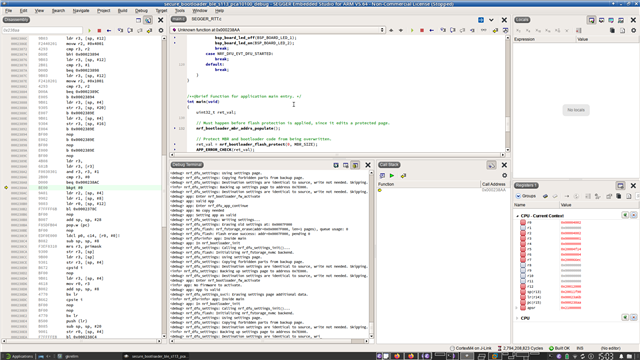
Task: Open the Project menu
Action: coord(103,11)
